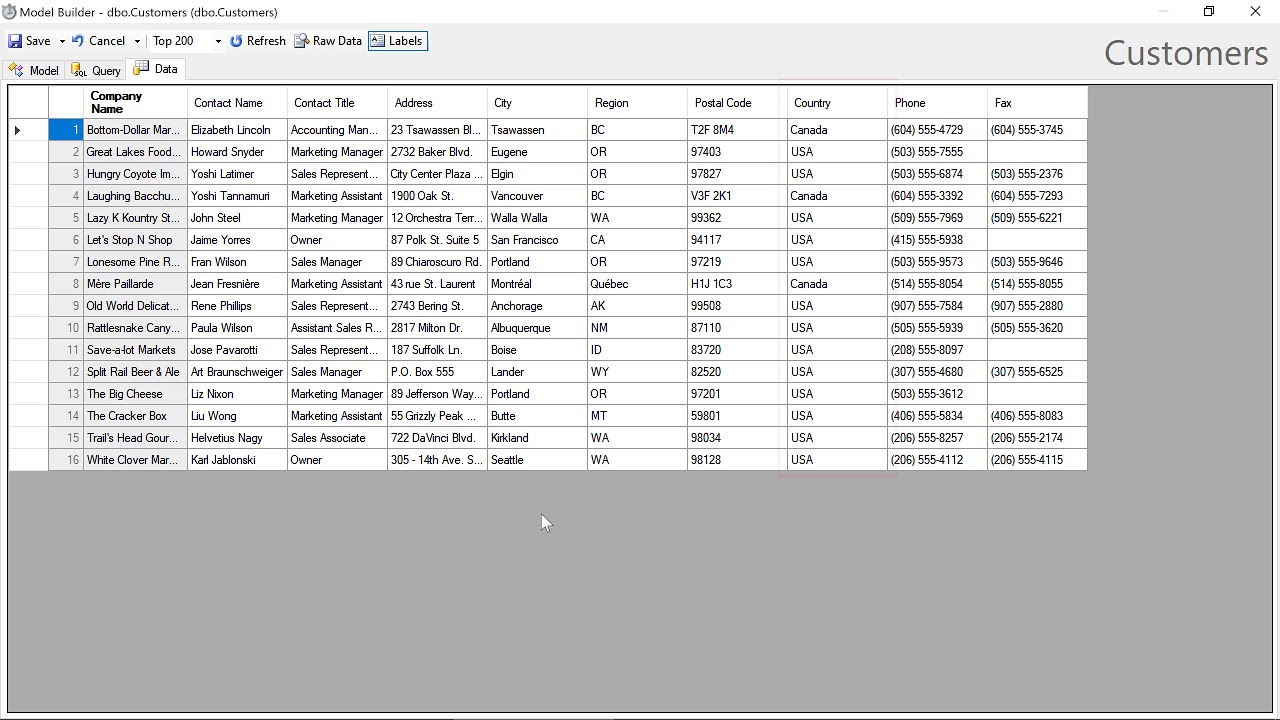The width and height of the screenshot is (1280, 720).
Task: Click the '(206) 555-4115' fax cell
Action: coord(1037,460)
